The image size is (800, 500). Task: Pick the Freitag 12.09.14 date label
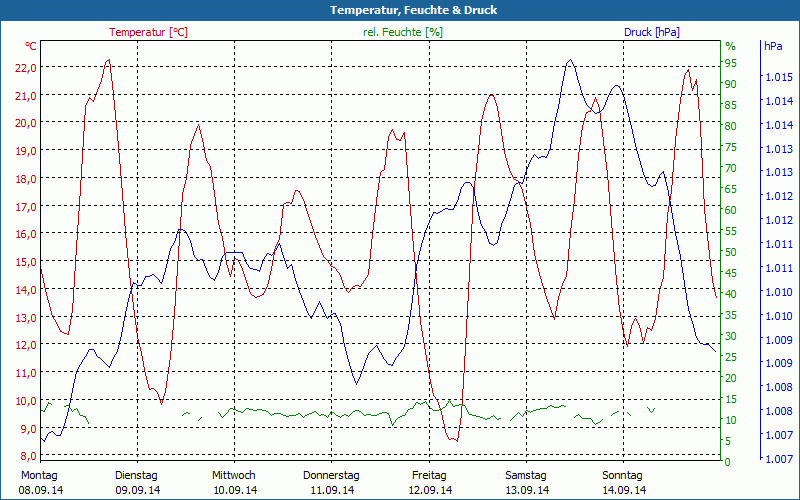click(429, 483)
